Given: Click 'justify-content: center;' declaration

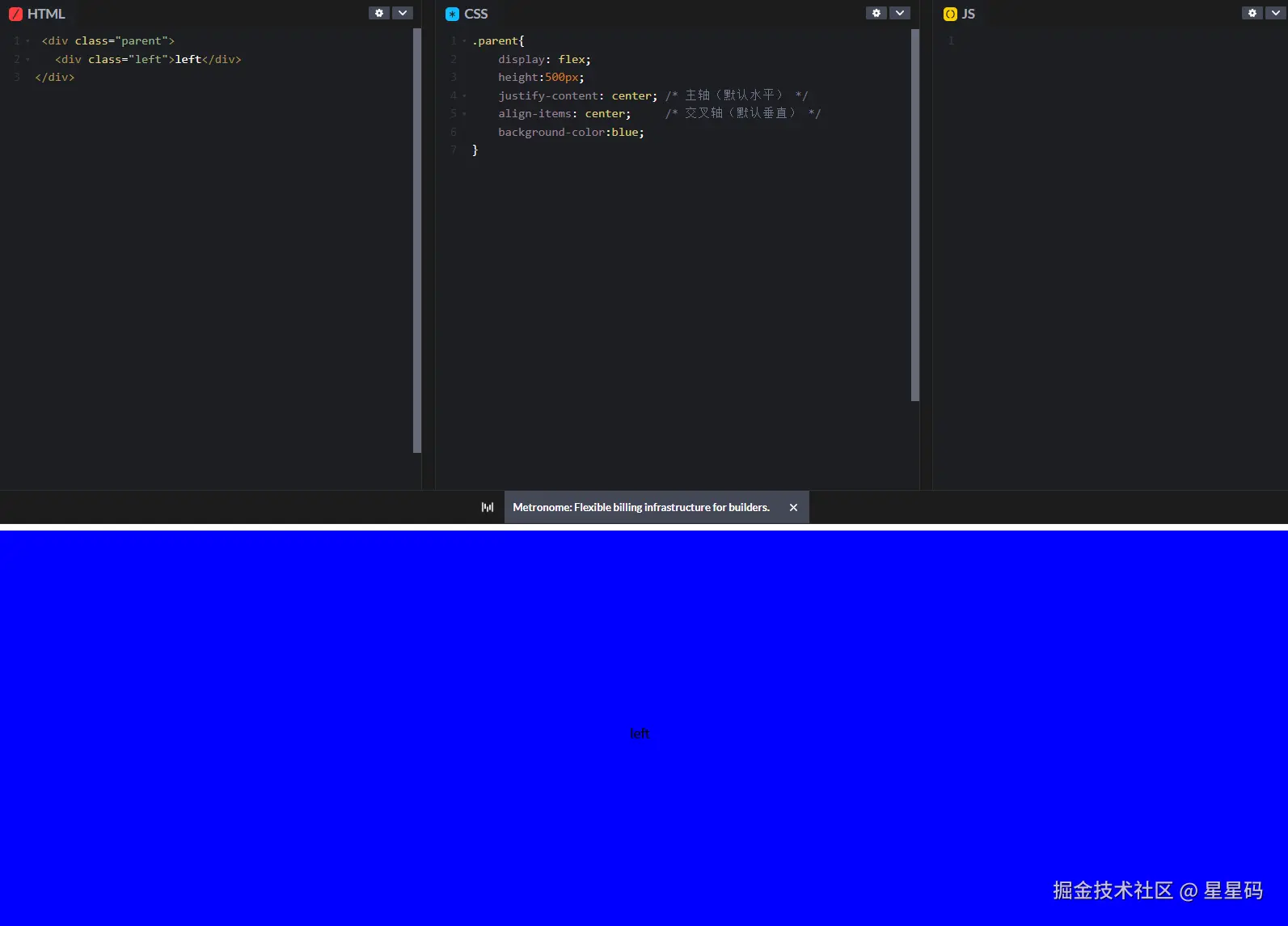Looking at the screenshot, I should (578, 95).
